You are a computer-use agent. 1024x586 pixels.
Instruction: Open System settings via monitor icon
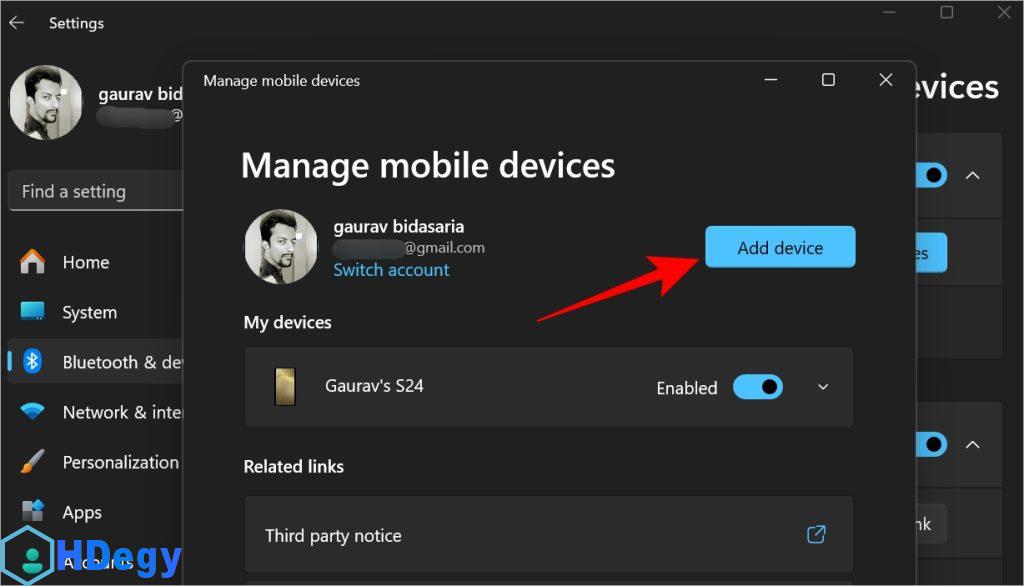[32, 312]
